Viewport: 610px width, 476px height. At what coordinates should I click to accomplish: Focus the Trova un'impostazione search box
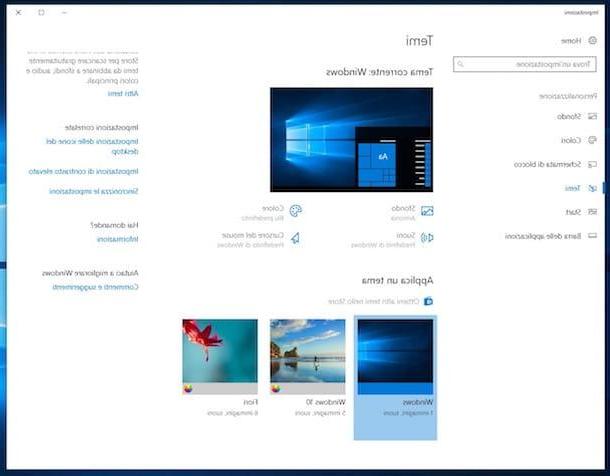pos(524,64)
